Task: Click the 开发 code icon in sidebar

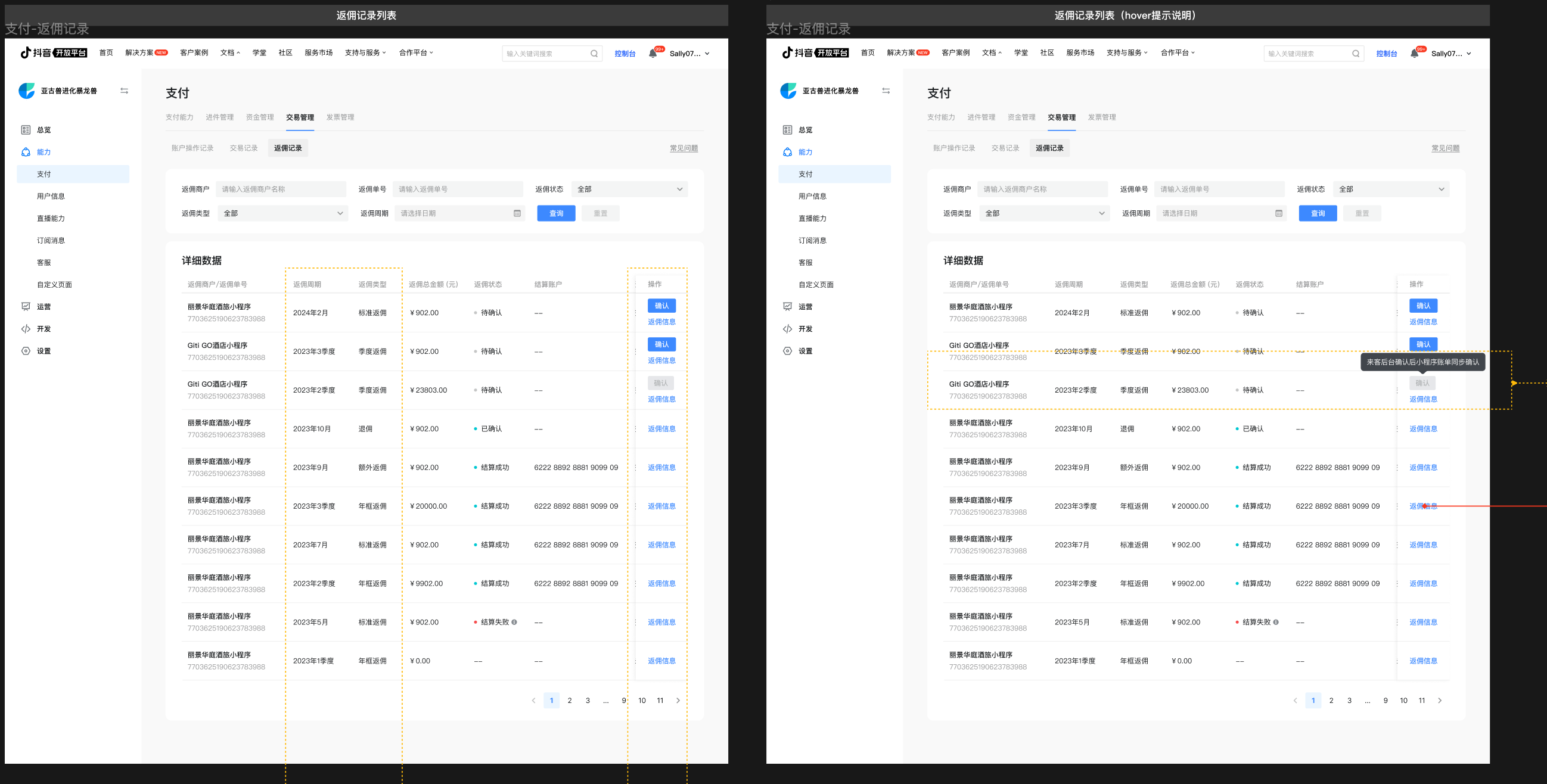Action: click(x=26, y=329)
